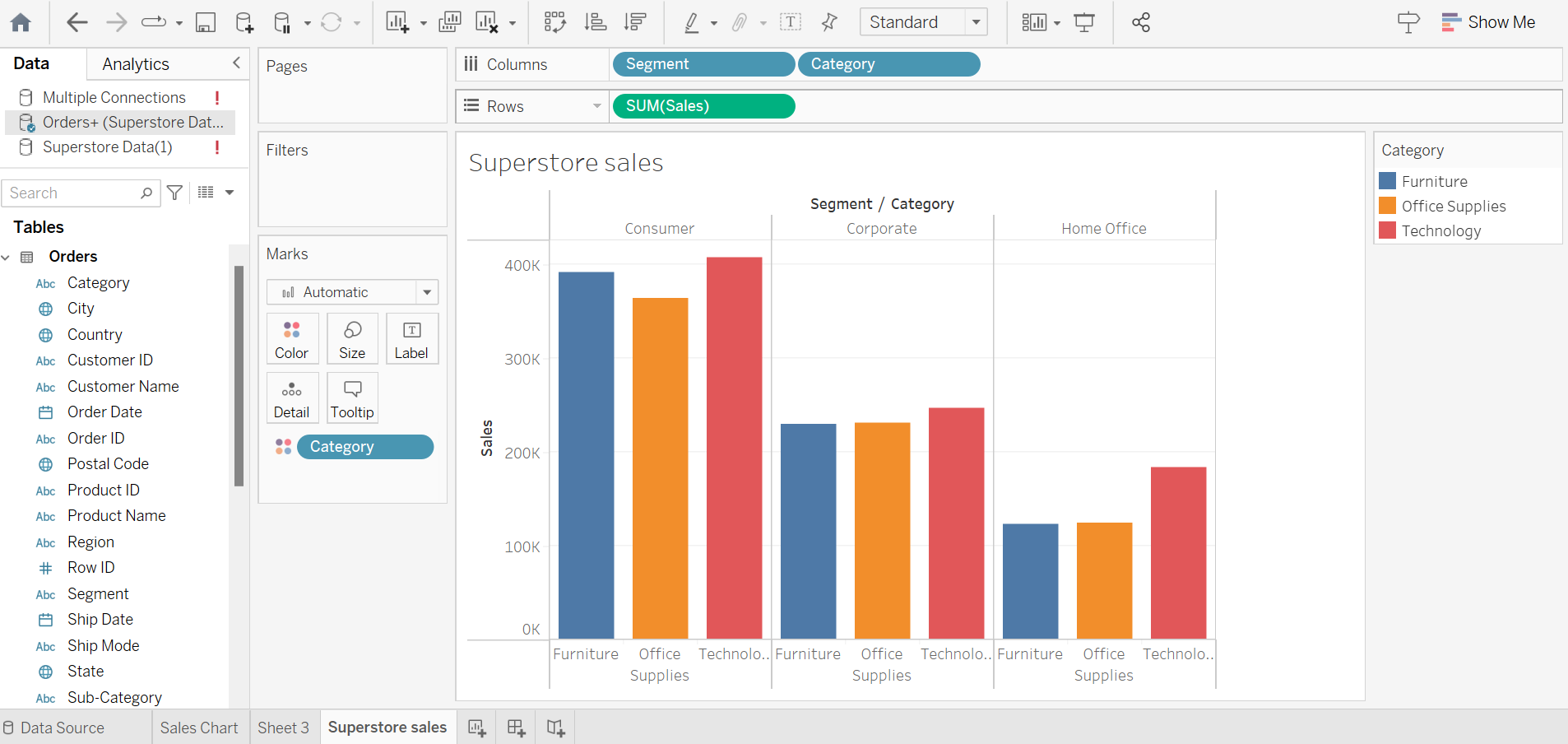1568x744 pixels.
Task: Click the Undo back arrow
Action: (77, 22)
